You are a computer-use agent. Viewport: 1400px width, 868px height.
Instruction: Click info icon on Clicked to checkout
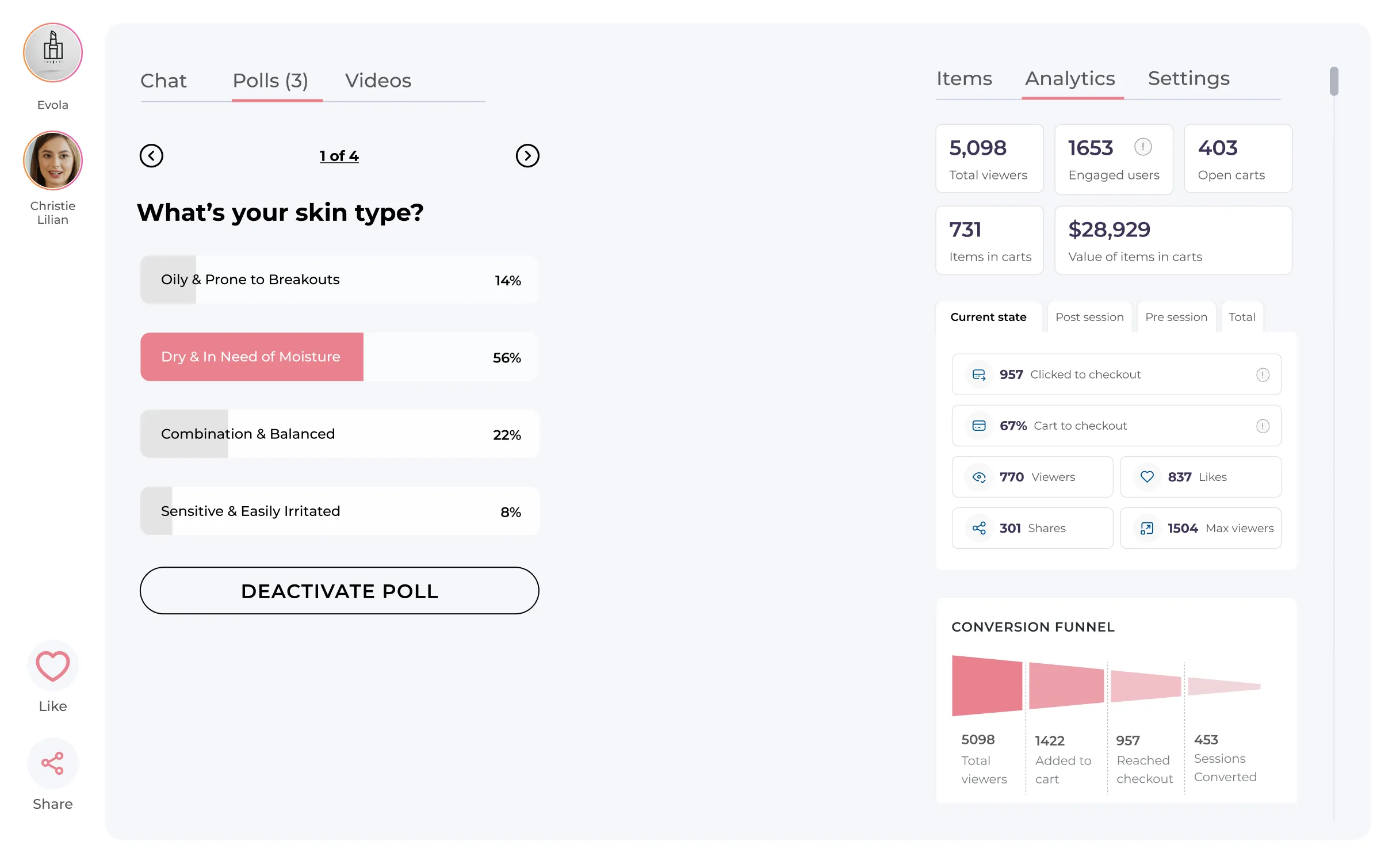pos(1262,375)
